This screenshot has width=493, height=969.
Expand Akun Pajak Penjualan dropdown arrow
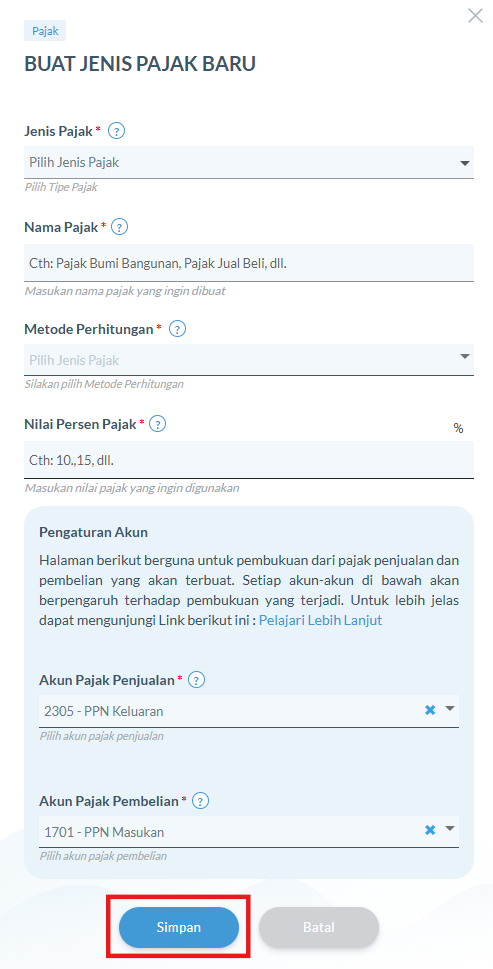point(450,709)
